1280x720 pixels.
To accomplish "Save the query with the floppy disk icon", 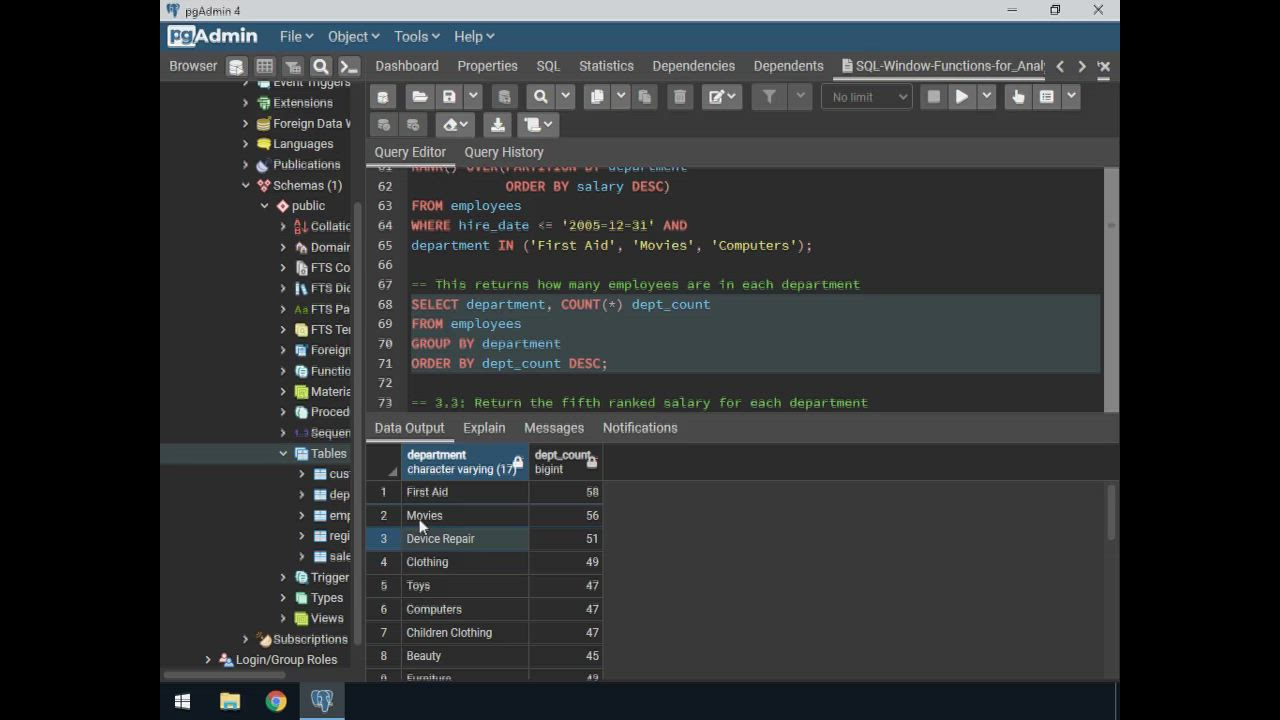I will [x=449, y=97].
